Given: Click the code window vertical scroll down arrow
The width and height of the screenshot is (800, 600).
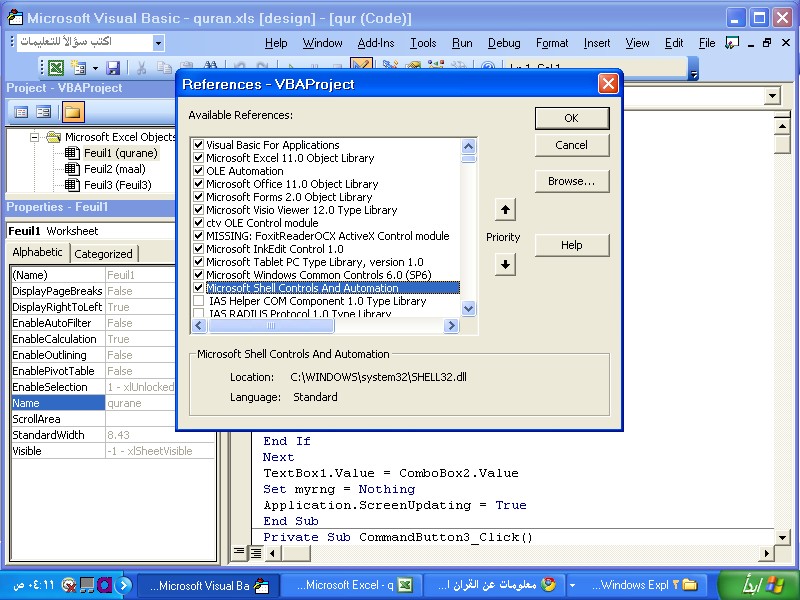Looking at the screenshot, I should pyautogui.click(x=782, y=537).
